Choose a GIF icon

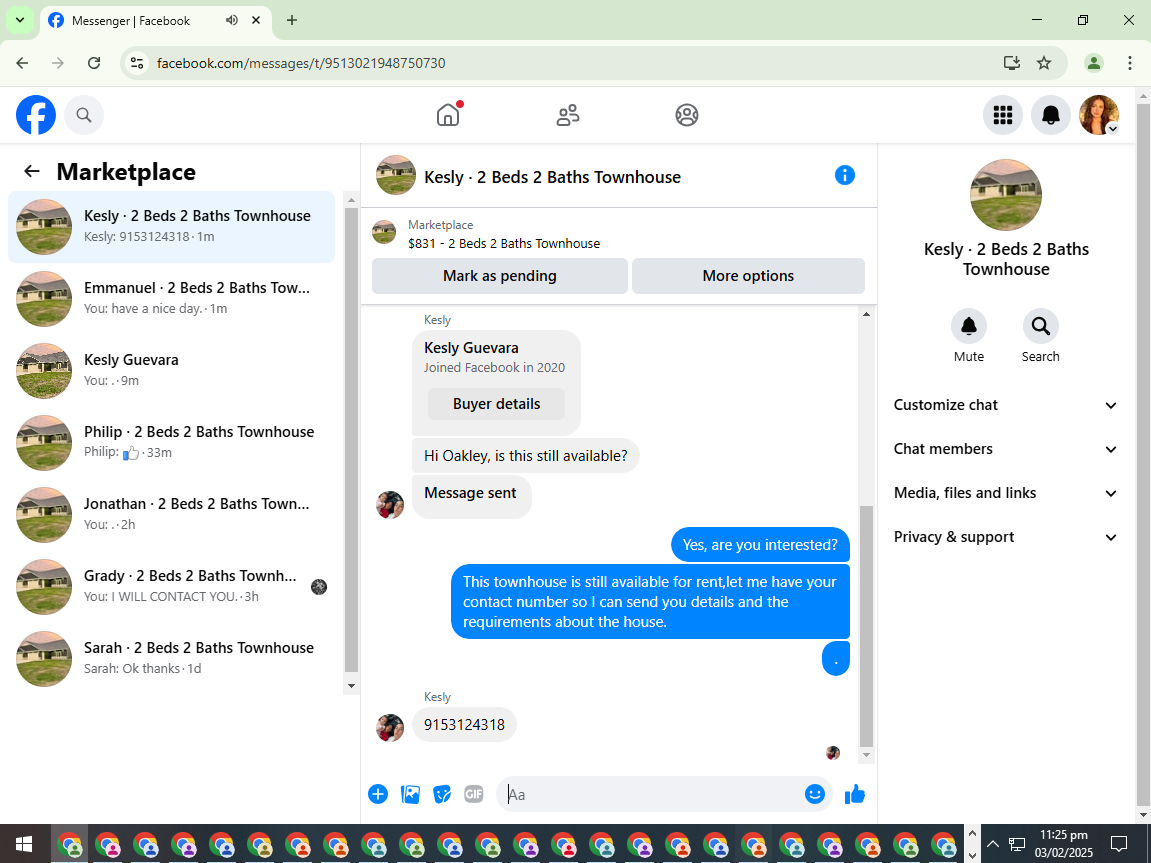474,794
